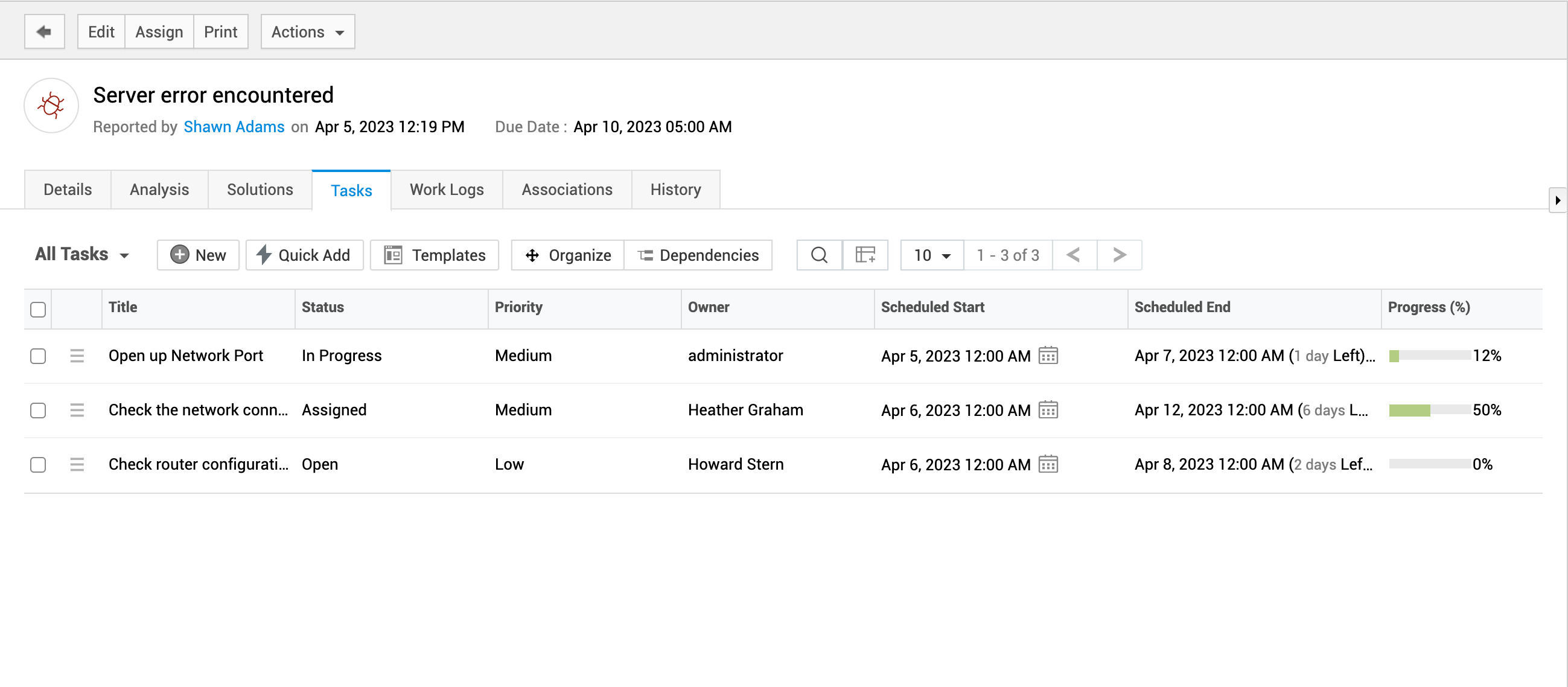This screenshot has height=687, width=1568.
Task: Click the search magnifier icon
Action: [x=818, y=255]
